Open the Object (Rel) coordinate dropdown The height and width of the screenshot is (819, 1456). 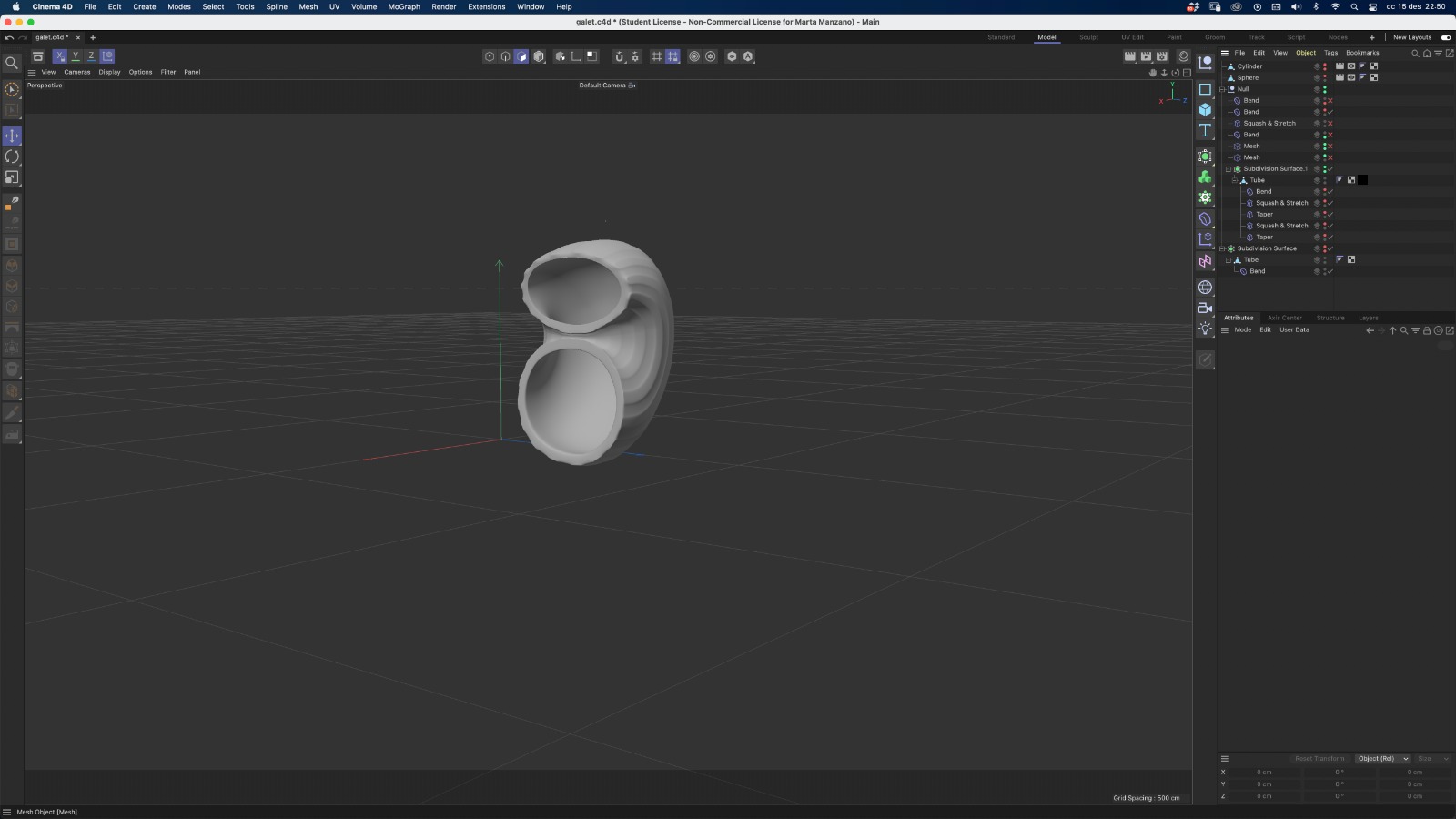coord(1382,759)
